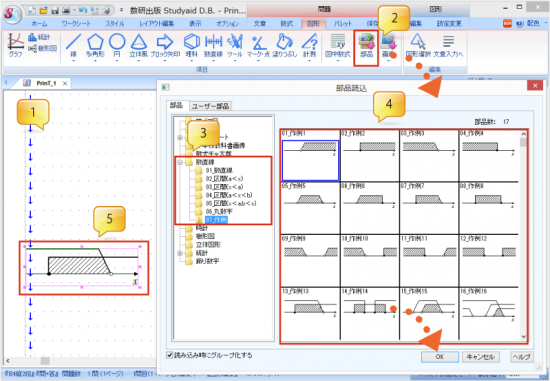Close the 部品読込 dialog
Screen dimensions: 550x381
pyautogui.click(x=535, y=85)
